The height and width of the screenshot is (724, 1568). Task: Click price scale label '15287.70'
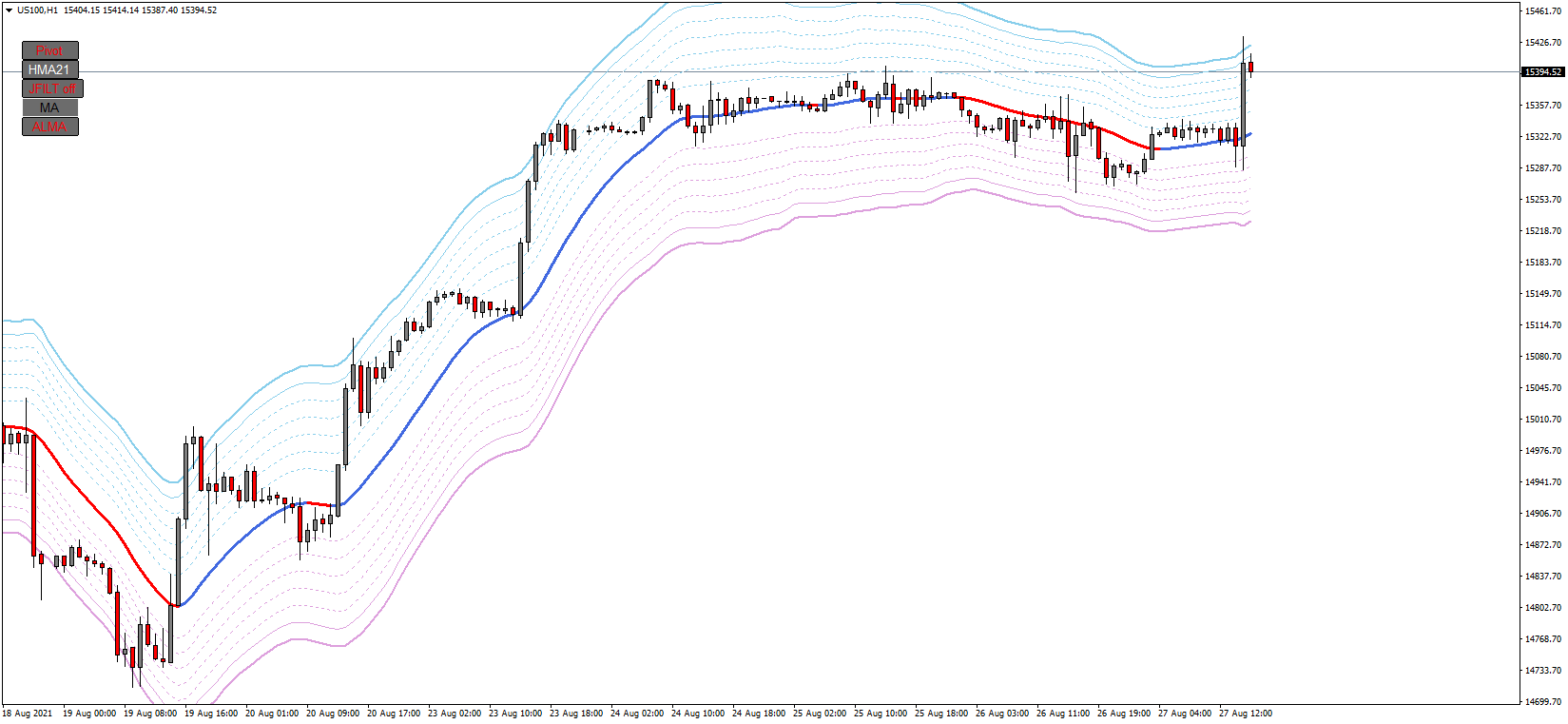1543,168
